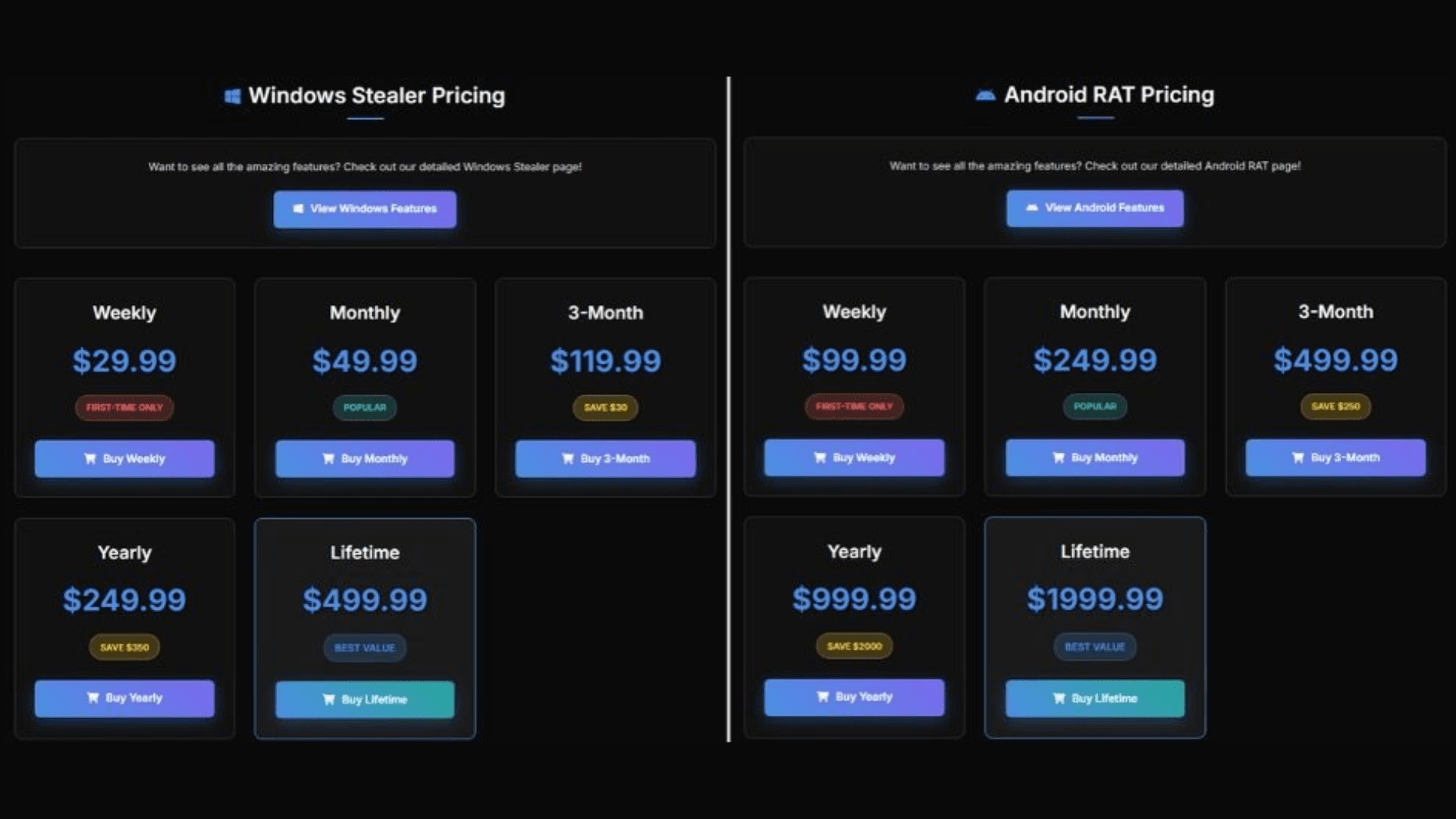Click the SAVE $250 badge on Android 3-Month
Image resolution: width=1456 pixels, height=819 pixels.
[x=1335, y=406]
